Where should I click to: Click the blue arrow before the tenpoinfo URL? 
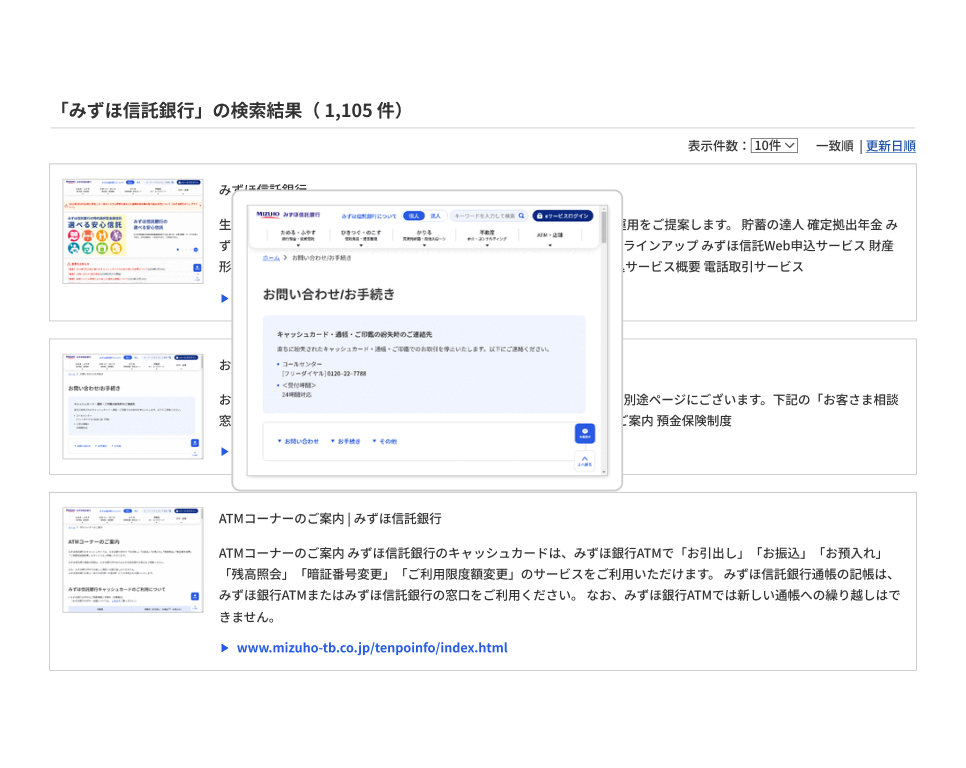click(225, 648)
